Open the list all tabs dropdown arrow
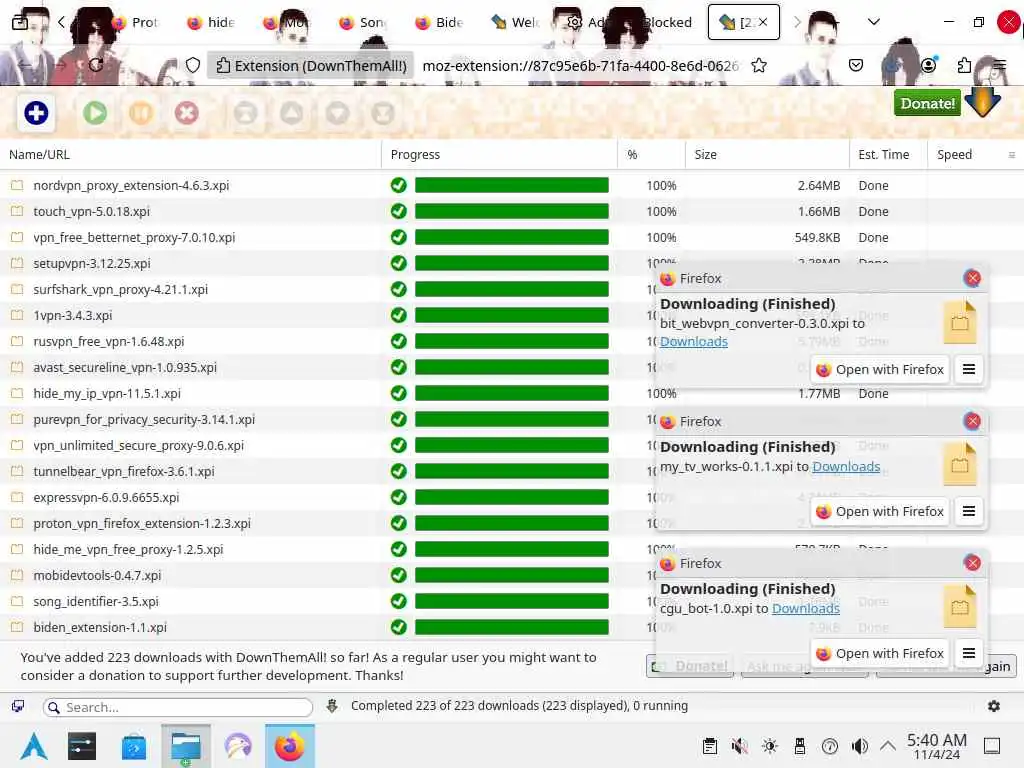 click(x=873, y=22)
